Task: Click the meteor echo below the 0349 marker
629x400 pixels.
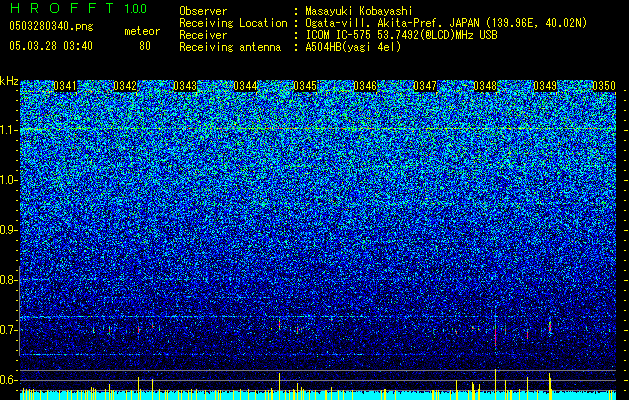Action: 550,326
